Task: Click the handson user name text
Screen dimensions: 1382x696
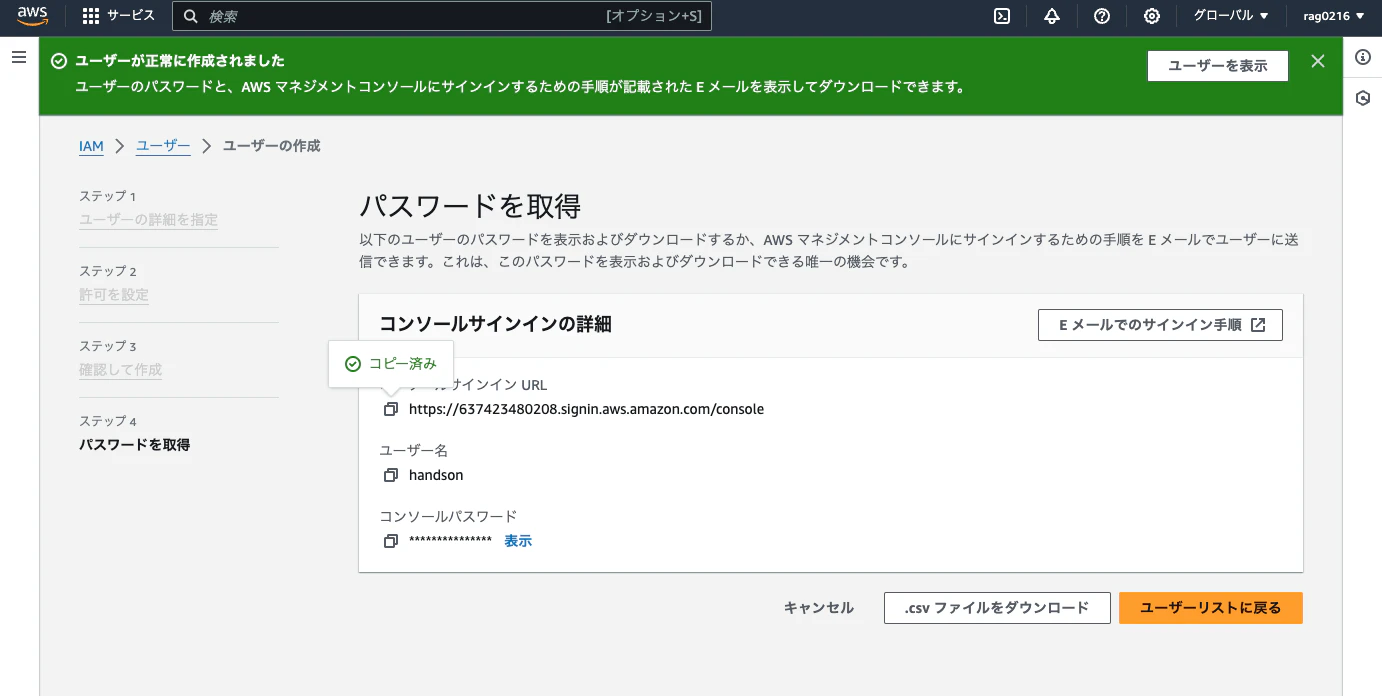Action: coord(436,475)
